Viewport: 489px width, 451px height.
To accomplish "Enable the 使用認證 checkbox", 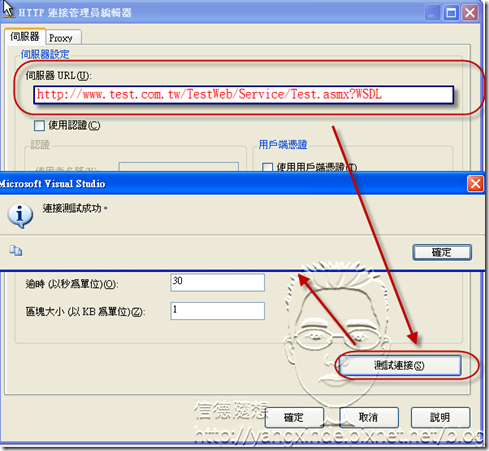I will tap(39, 126).
